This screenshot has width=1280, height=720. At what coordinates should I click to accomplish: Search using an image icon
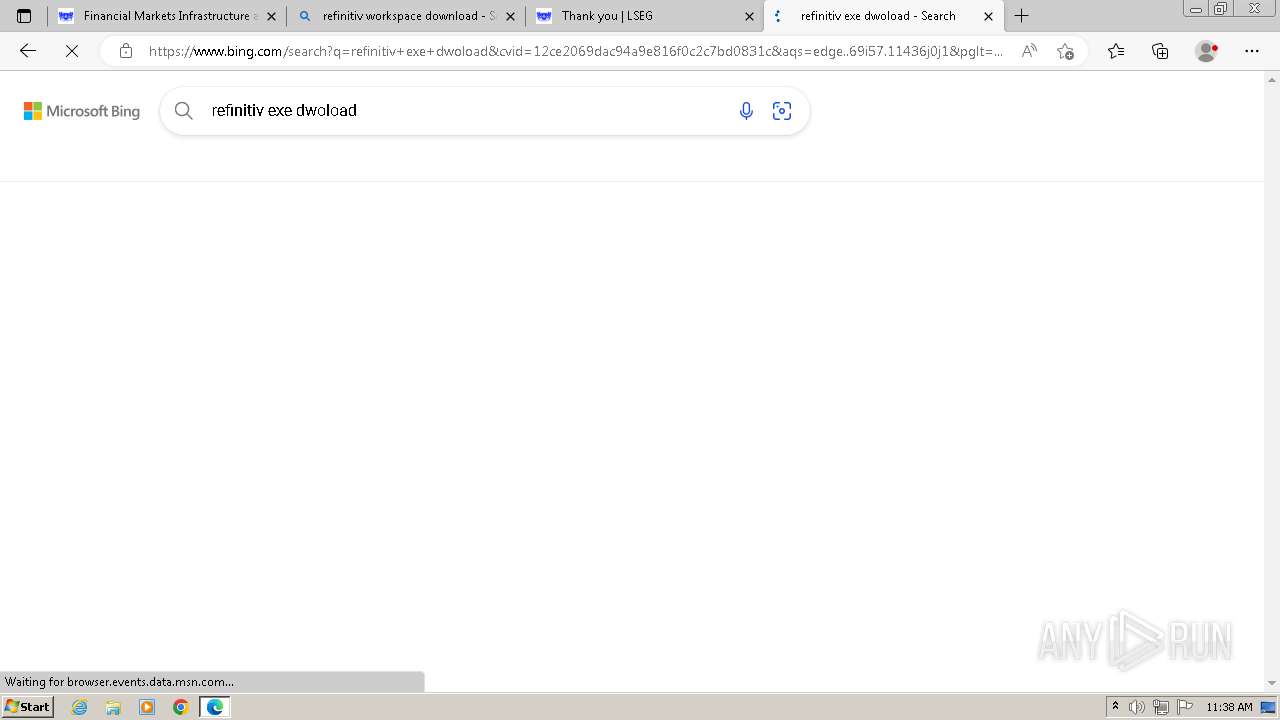tap(782, 111)
